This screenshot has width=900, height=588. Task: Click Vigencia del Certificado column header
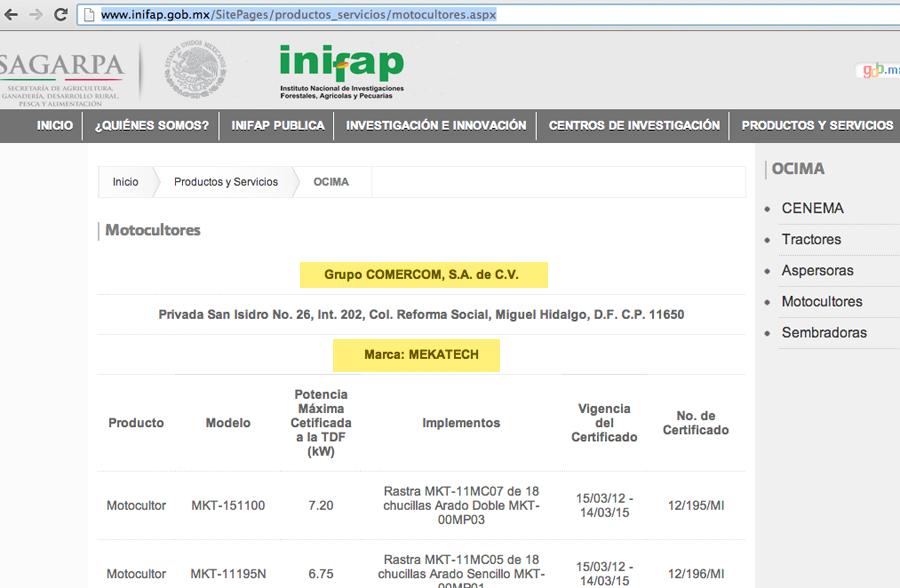pos(604,423)
